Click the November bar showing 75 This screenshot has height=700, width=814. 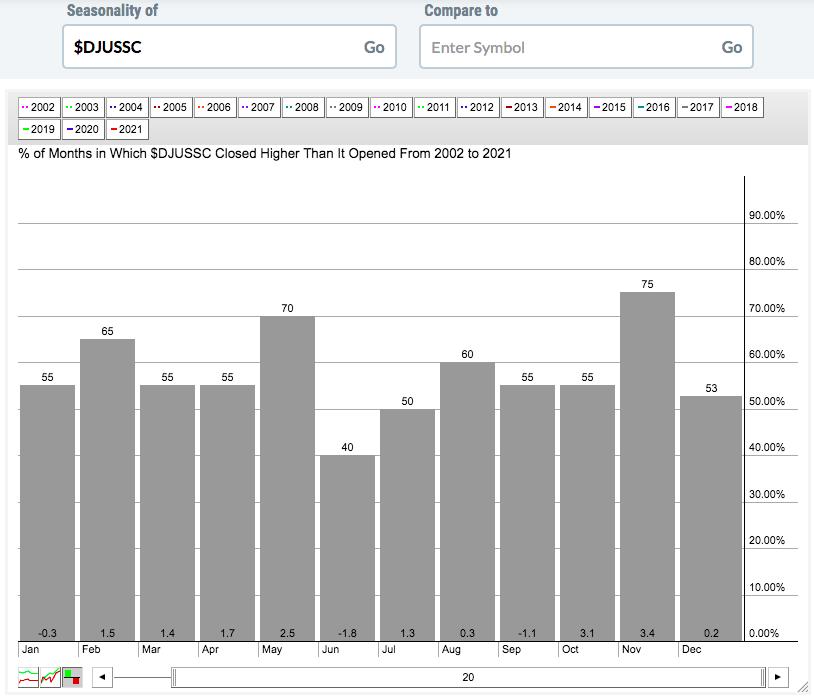(x=647, y=465)
